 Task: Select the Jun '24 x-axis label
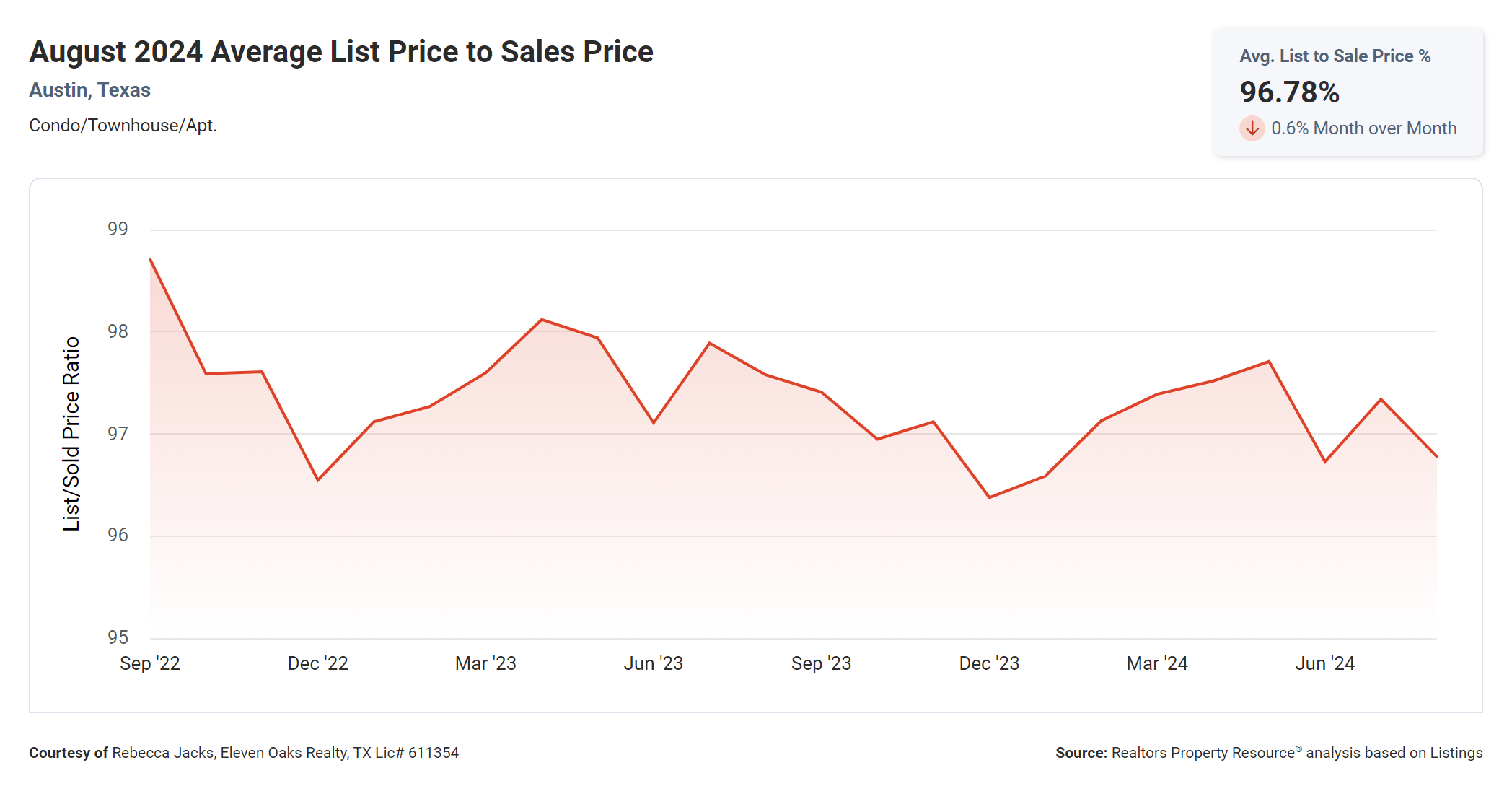tap(1324, 663)
